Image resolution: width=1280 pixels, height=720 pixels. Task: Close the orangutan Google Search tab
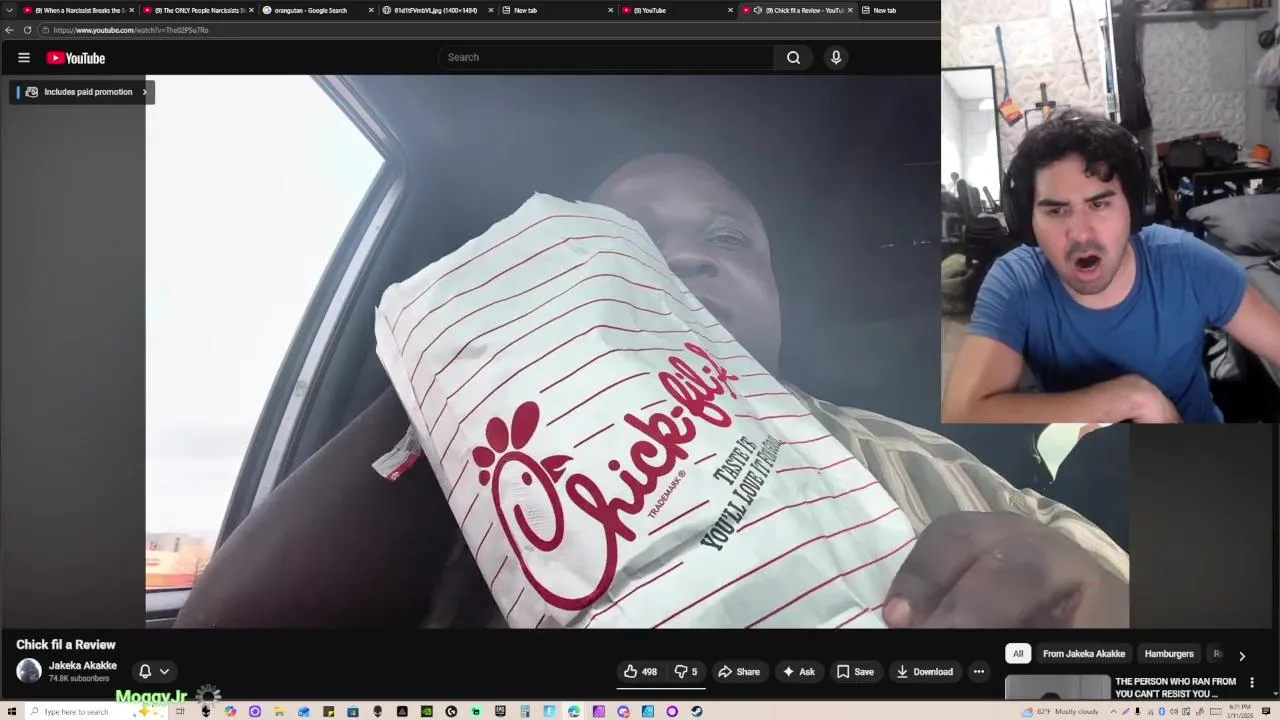tap(371, 10)
